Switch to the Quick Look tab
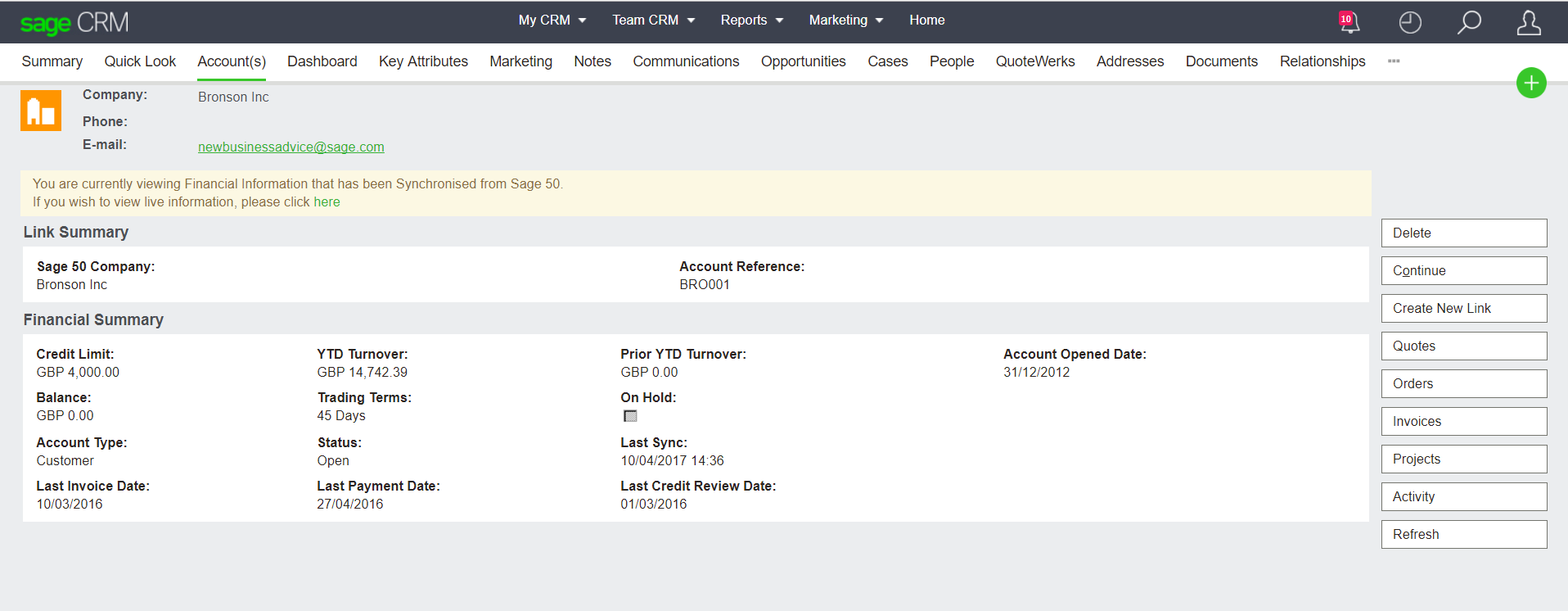Viewport: 1568px width, 611px height. 140,61
